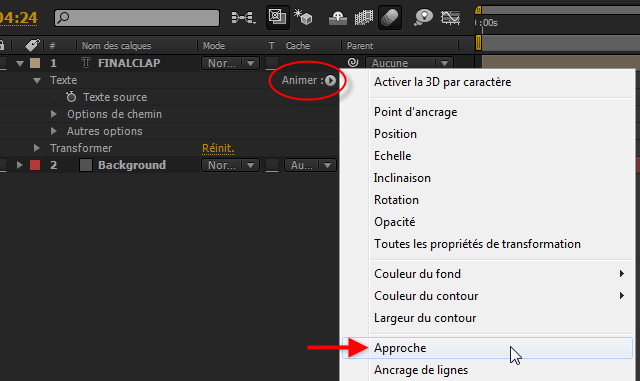The height and width of the screenshot is (381, 640).
Task: Click the solid icon of Background layer
Action: pyautogui.click(x=86, y=165)
